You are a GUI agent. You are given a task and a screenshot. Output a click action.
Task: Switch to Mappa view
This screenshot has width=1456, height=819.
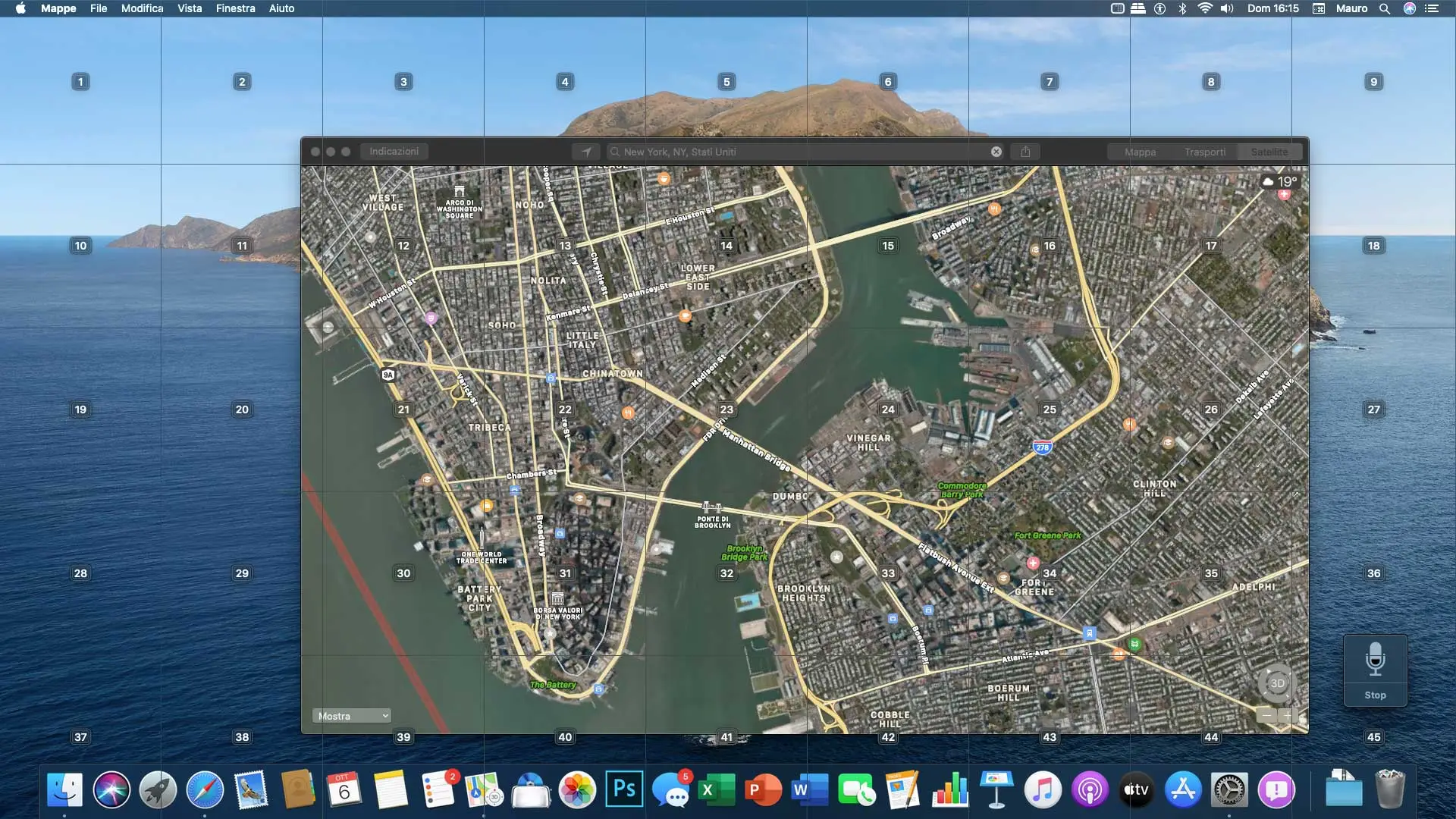pyautogui.click(x=1141, y=152)
